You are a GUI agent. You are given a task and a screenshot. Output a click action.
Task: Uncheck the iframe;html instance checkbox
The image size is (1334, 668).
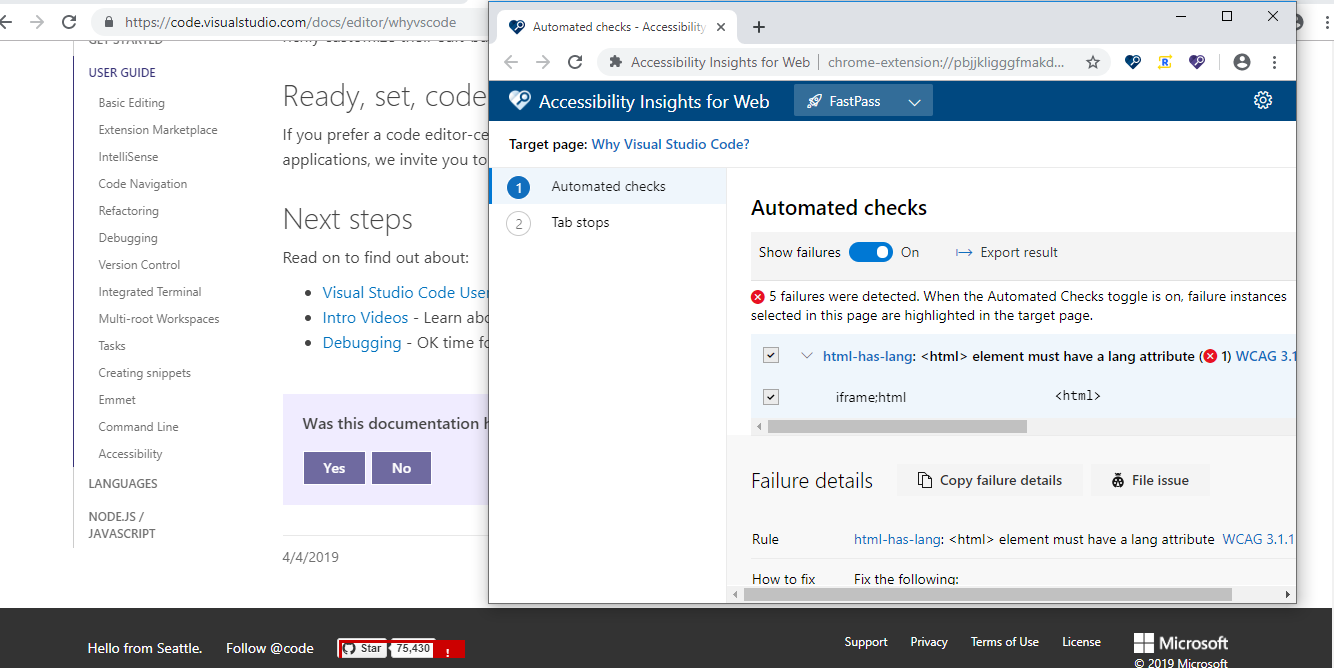pos(771,396)
